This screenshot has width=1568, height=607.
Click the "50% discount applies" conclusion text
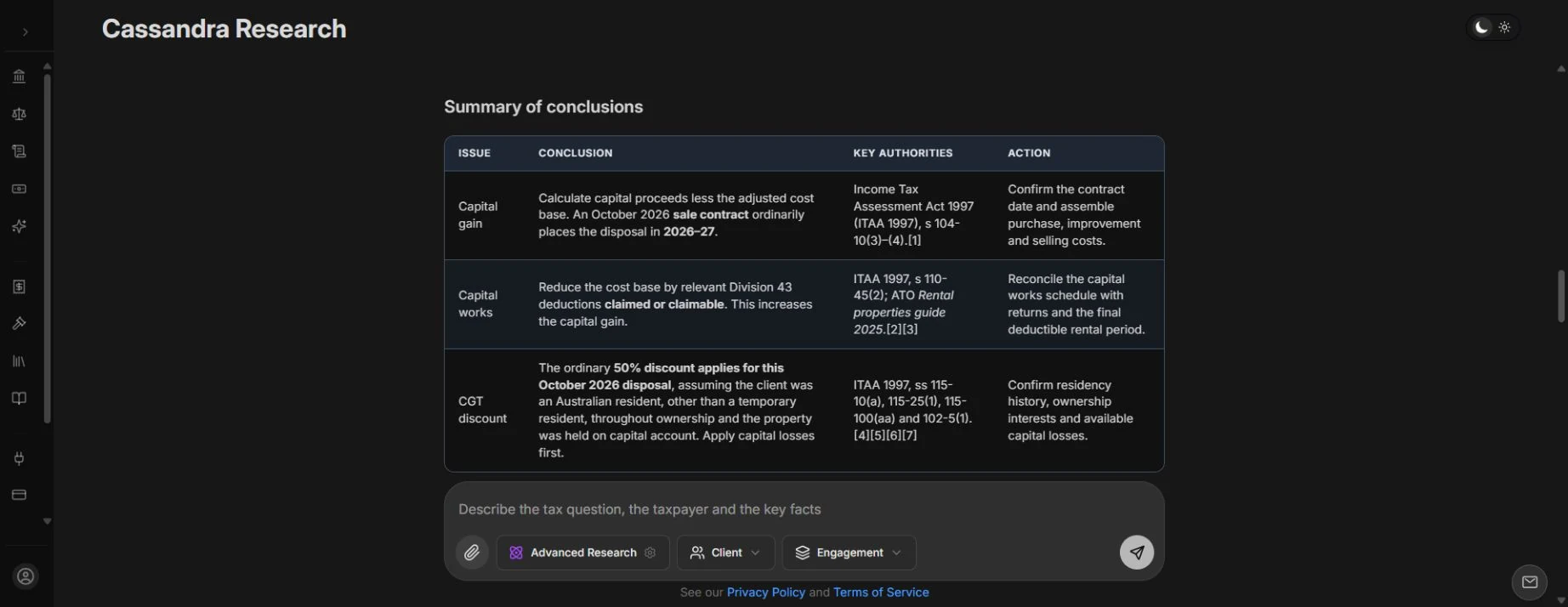click(662, 377)
